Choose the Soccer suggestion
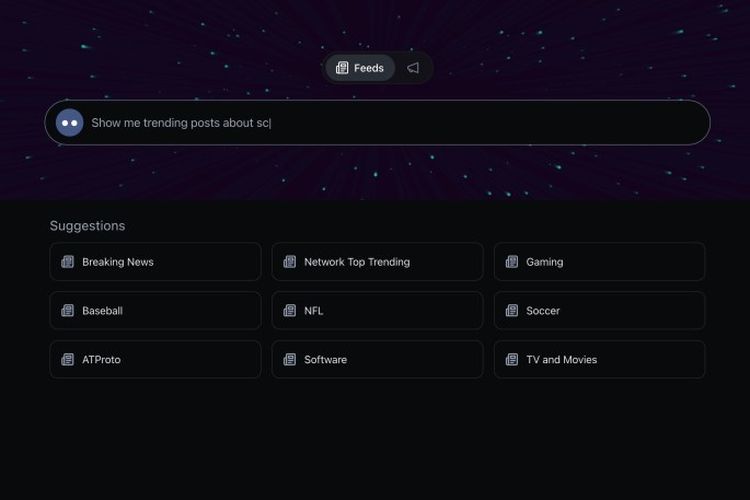 point(599,311)
